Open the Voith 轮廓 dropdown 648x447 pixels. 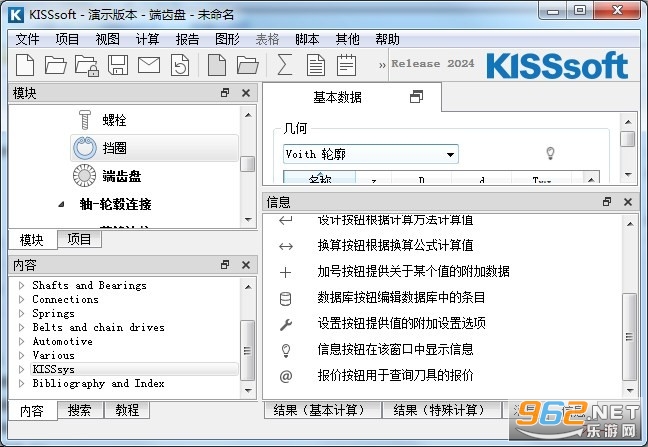click(x=450, y=155)
